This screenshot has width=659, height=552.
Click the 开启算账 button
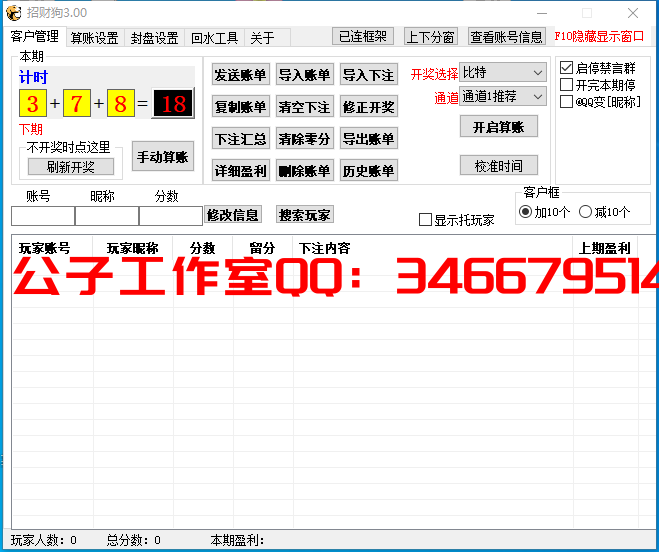click(x=499, y=127)
